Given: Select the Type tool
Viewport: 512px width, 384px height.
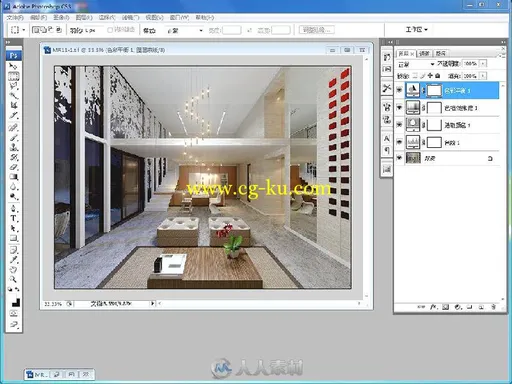Looking at the screenshot, I should click(13, 218).
